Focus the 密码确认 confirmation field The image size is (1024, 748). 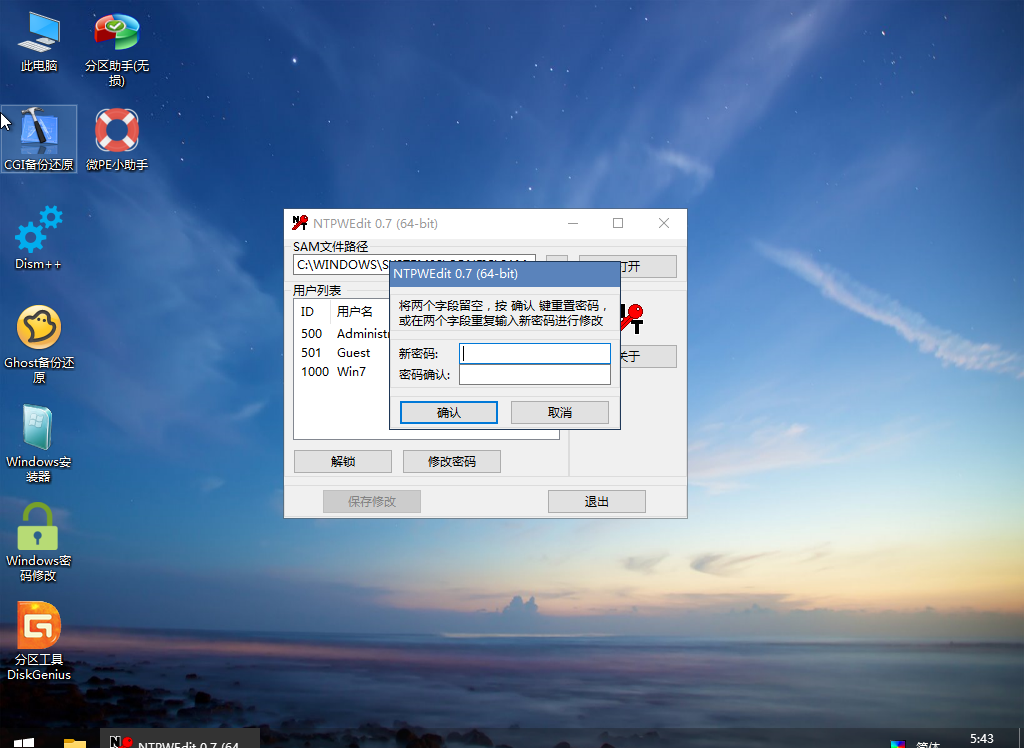(x=534, y=374)
